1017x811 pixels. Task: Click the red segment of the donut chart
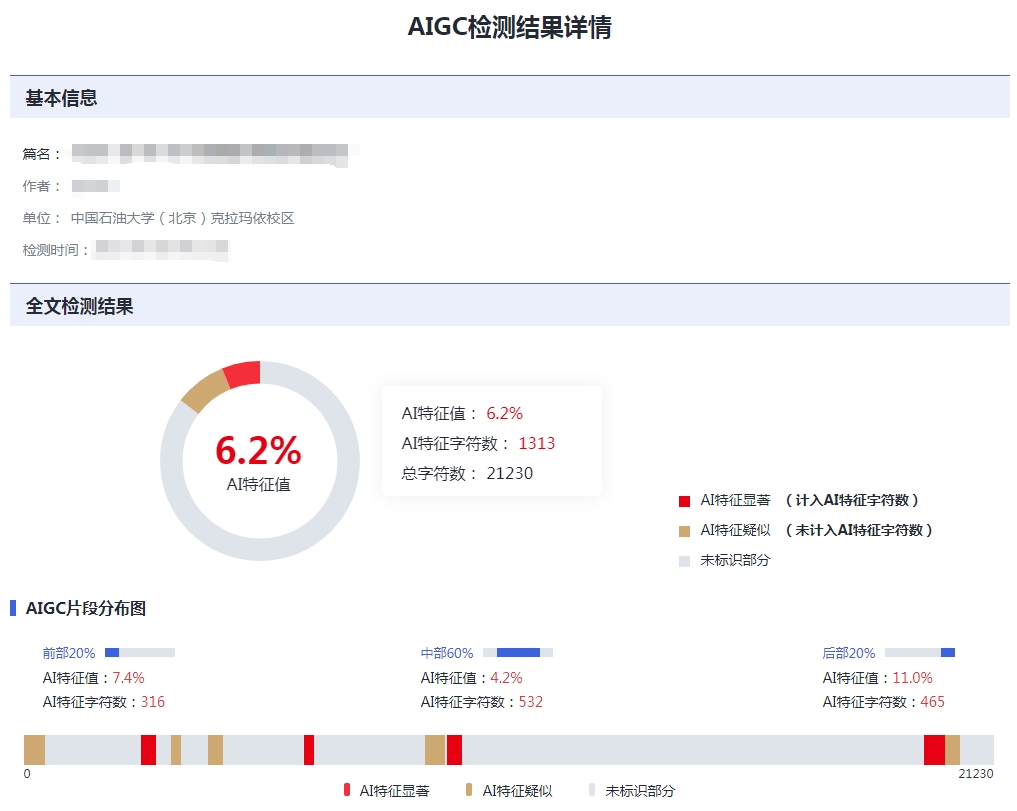[x=243, y=375]
